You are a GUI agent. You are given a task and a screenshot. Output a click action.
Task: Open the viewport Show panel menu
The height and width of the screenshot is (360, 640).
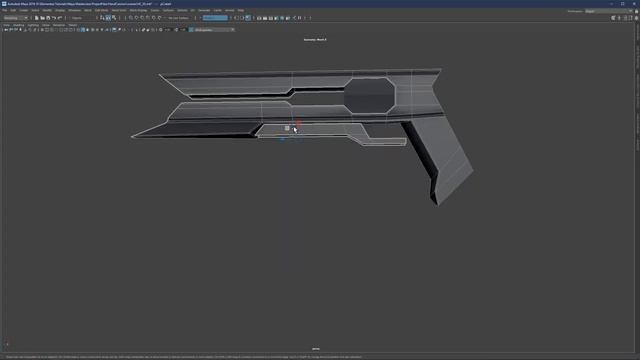click(x=46, y=25)
